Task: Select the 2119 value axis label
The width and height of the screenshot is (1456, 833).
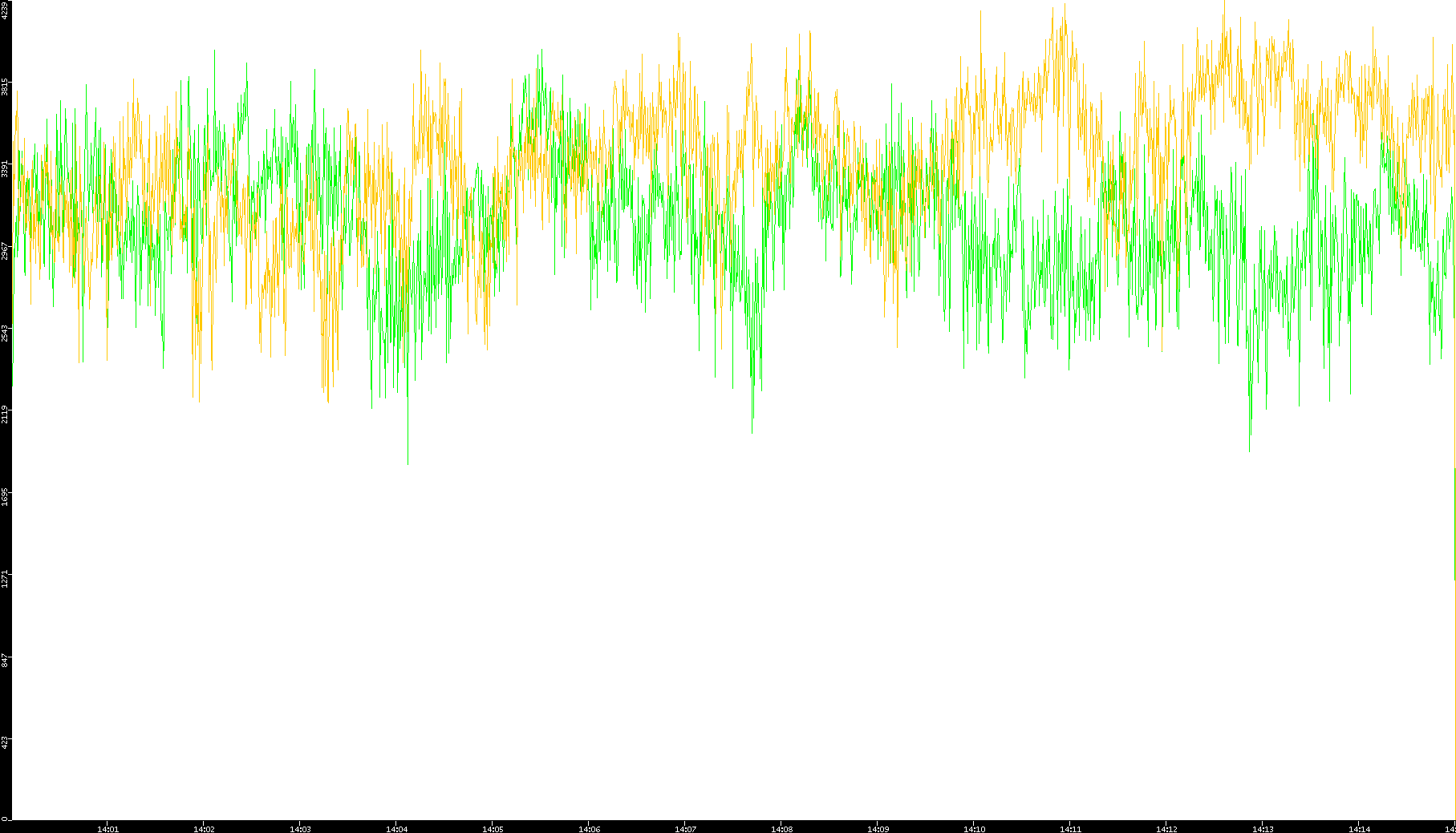Action: click(5, 414)
